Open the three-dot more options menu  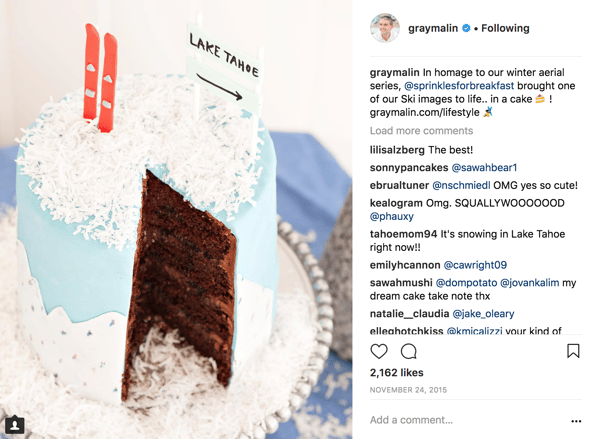[x=576, y=421]
